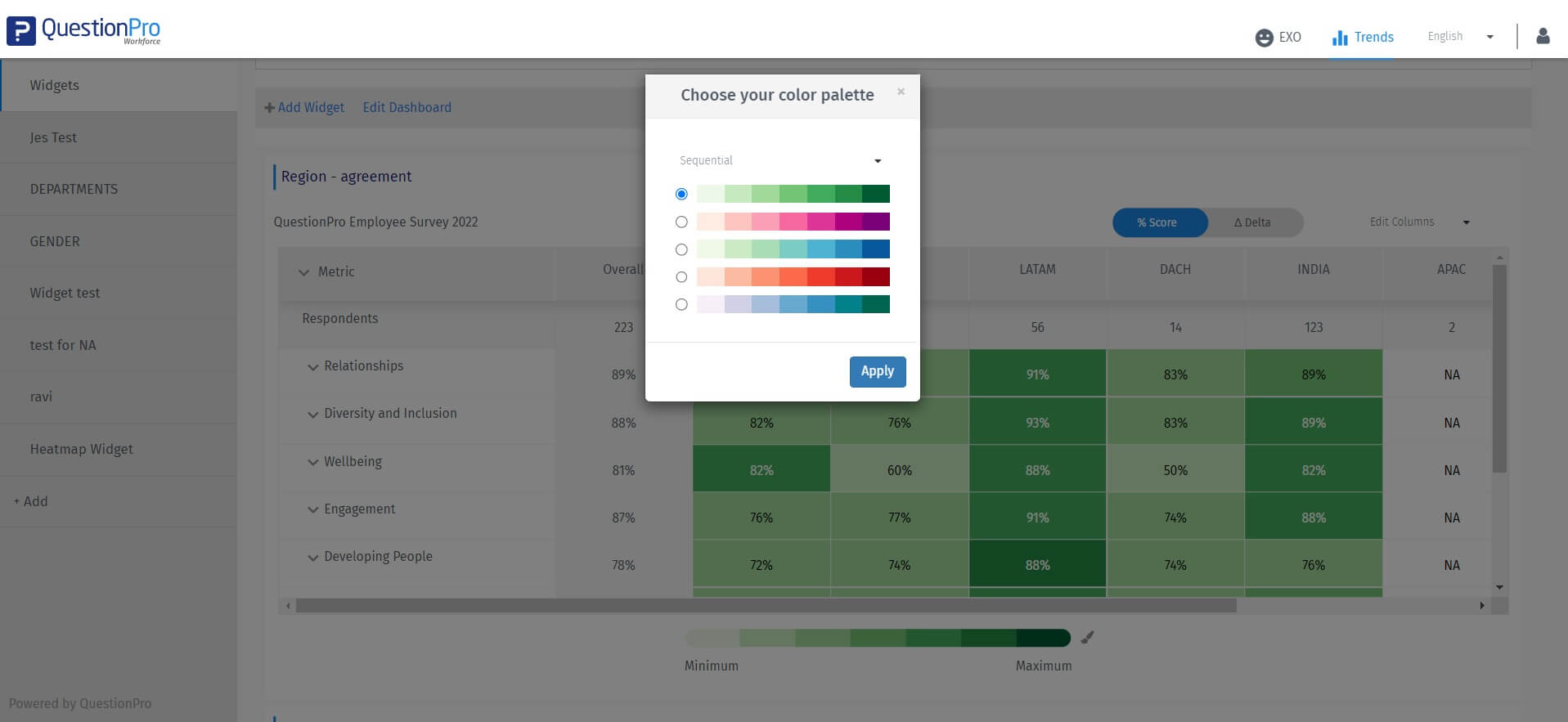1568x722 pixels.
Task: Select the red palette radio button
Action: pos(681,277)
